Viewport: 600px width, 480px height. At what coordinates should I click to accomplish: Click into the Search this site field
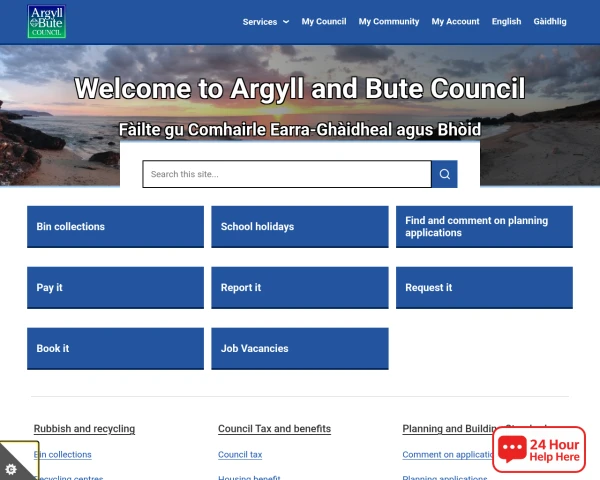point(287,174)
